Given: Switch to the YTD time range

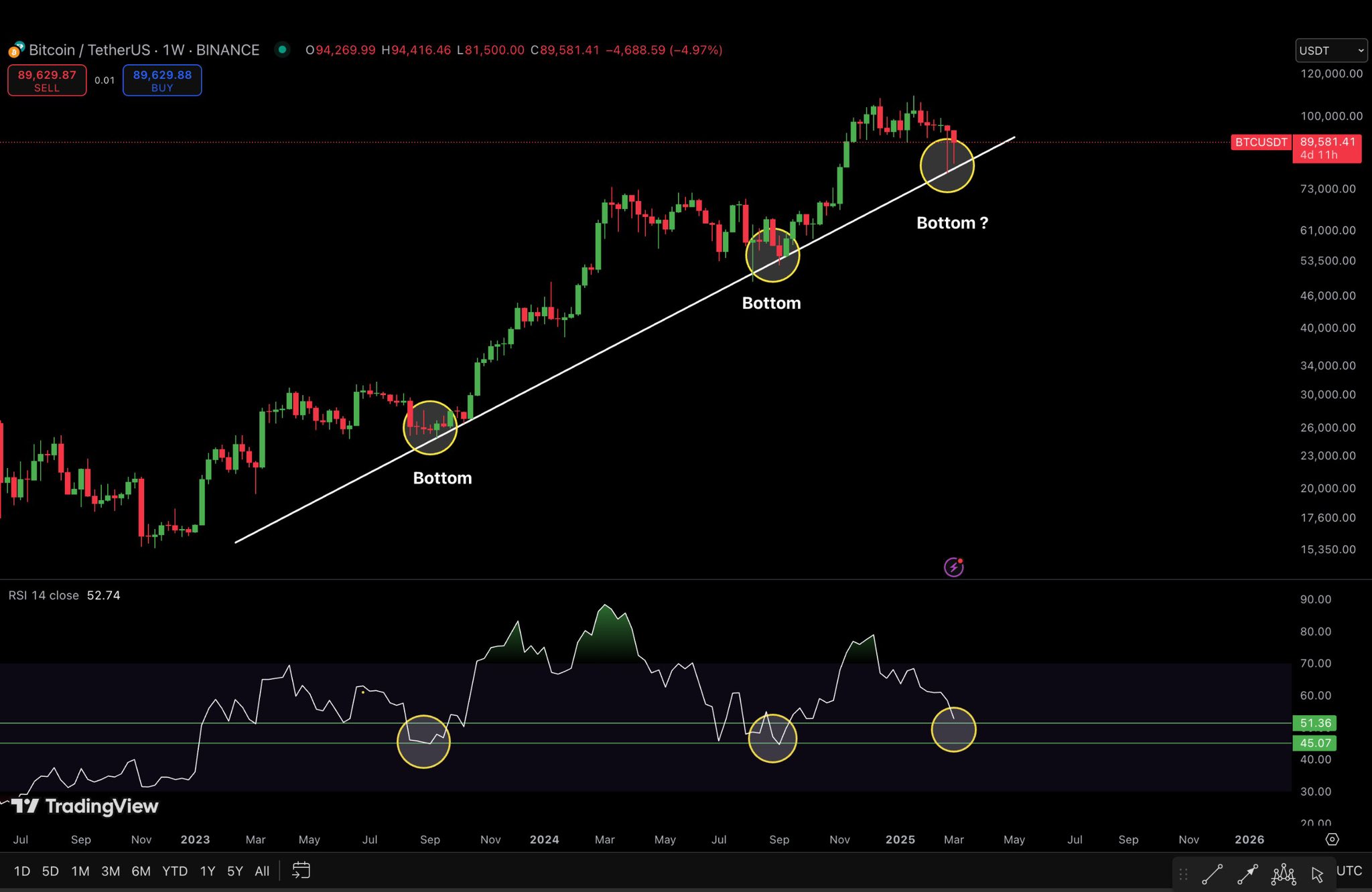Looking at the screenshot, I should pyautogui.click(x=175, y=871).
